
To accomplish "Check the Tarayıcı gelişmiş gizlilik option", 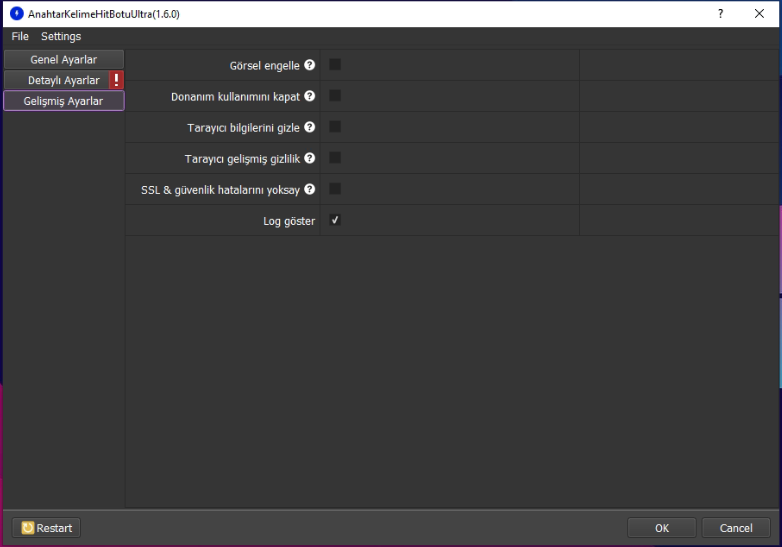I will point(335,158).
